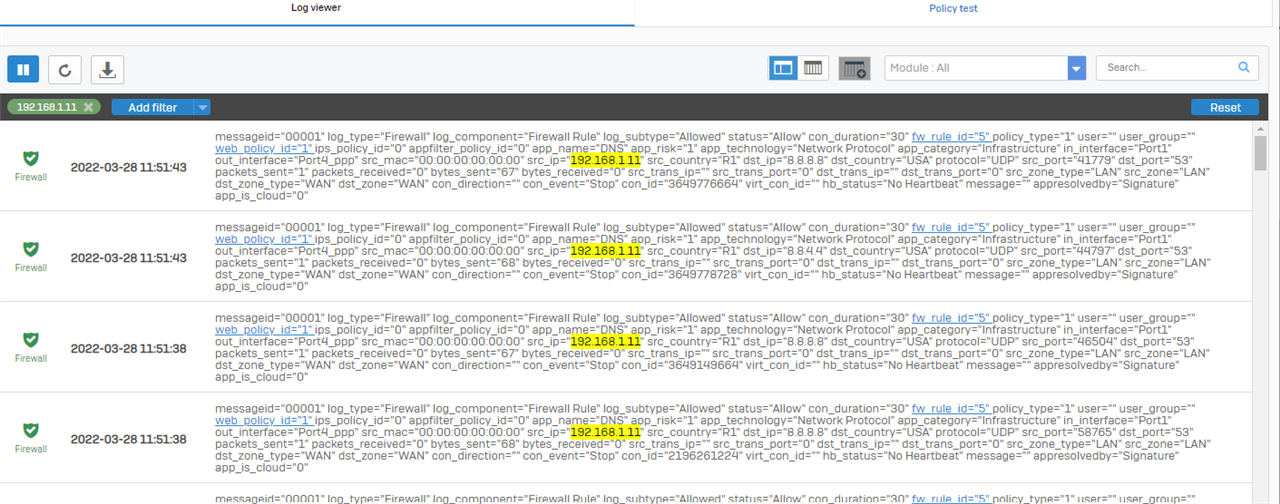Screen dimensions: 1280x504
Task: Click Firewall shield icon for src_port 58765 row
Action: coord(31,430)
